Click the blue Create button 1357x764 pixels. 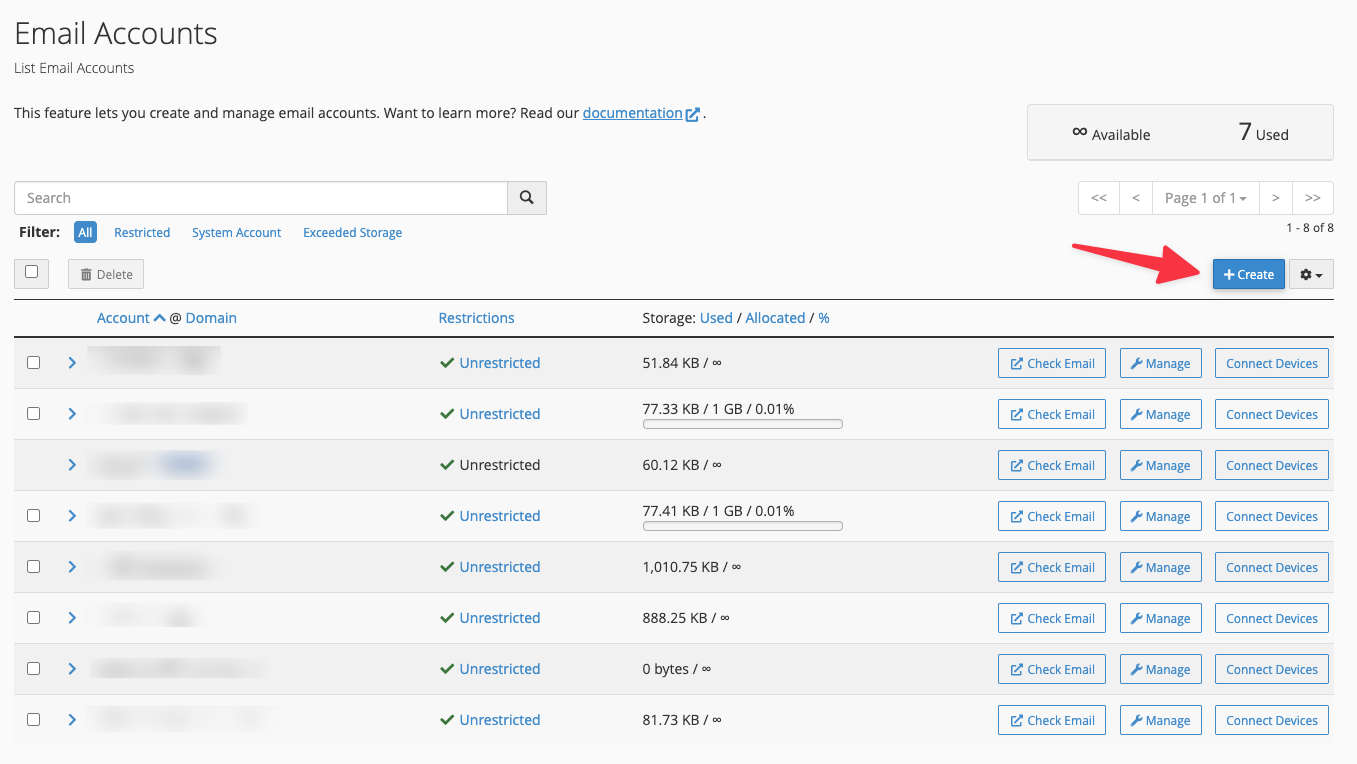coord(1248,274)
